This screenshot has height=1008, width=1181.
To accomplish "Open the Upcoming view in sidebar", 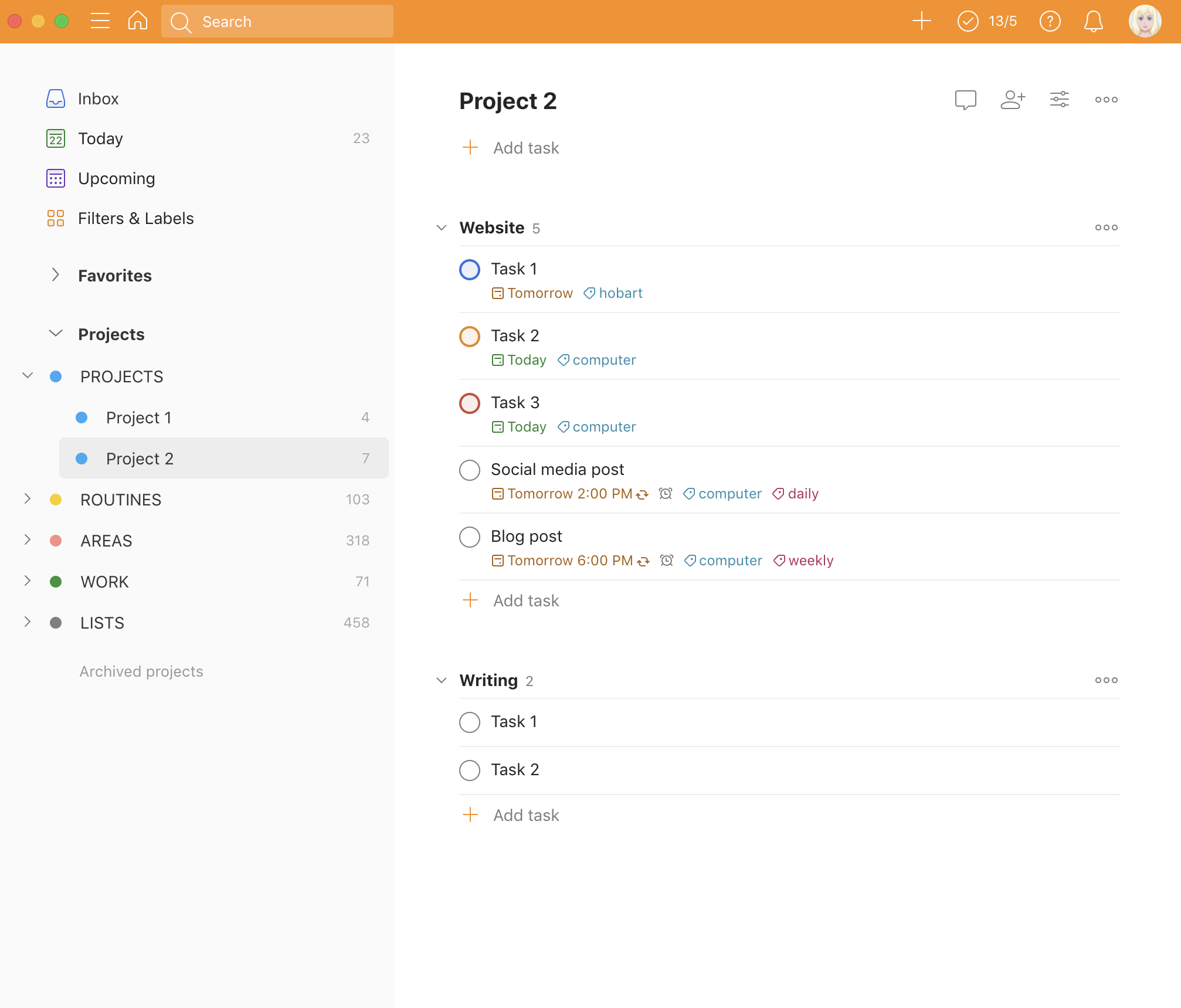I will pos(116,178).
